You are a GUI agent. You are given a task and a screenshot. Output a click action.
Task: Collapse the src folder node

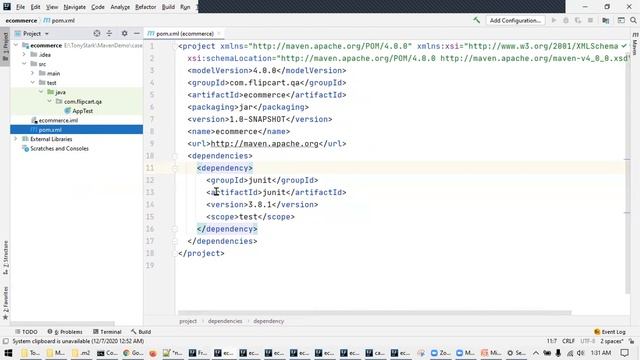(24, 64)
